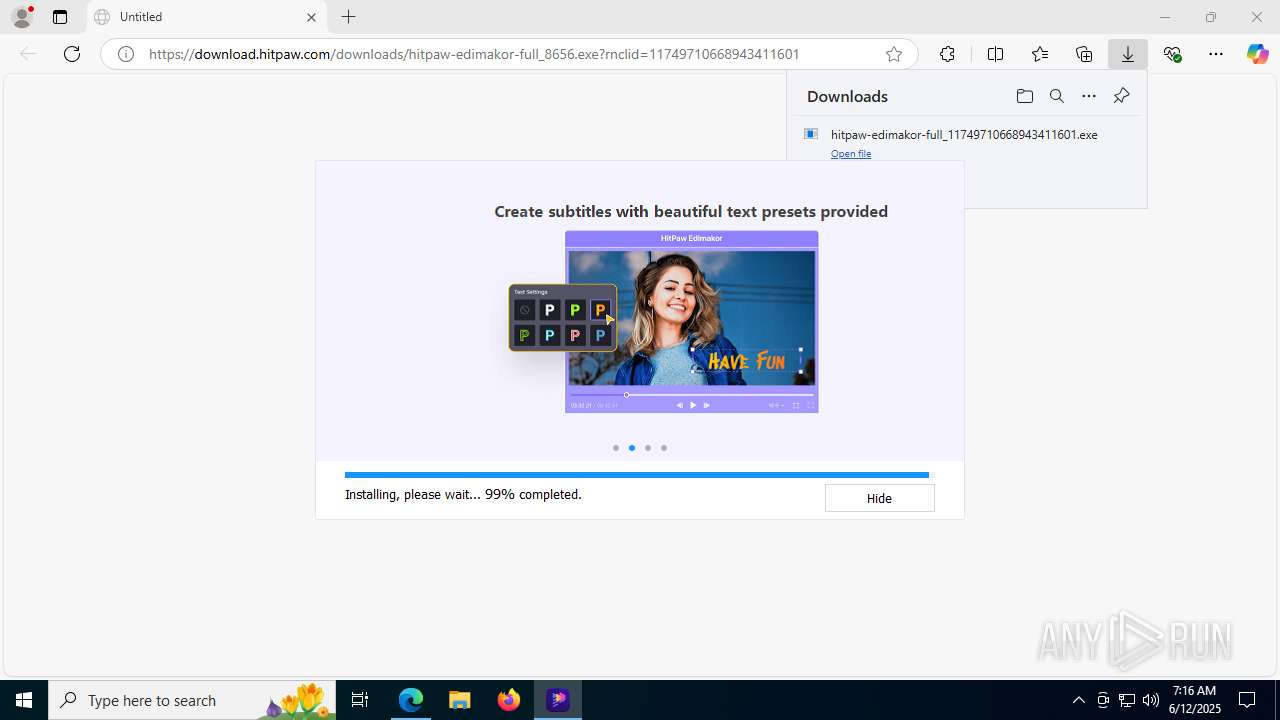Open File Explorer from taskbar
Screen dimensions: 1280x720
pos(459,700)
